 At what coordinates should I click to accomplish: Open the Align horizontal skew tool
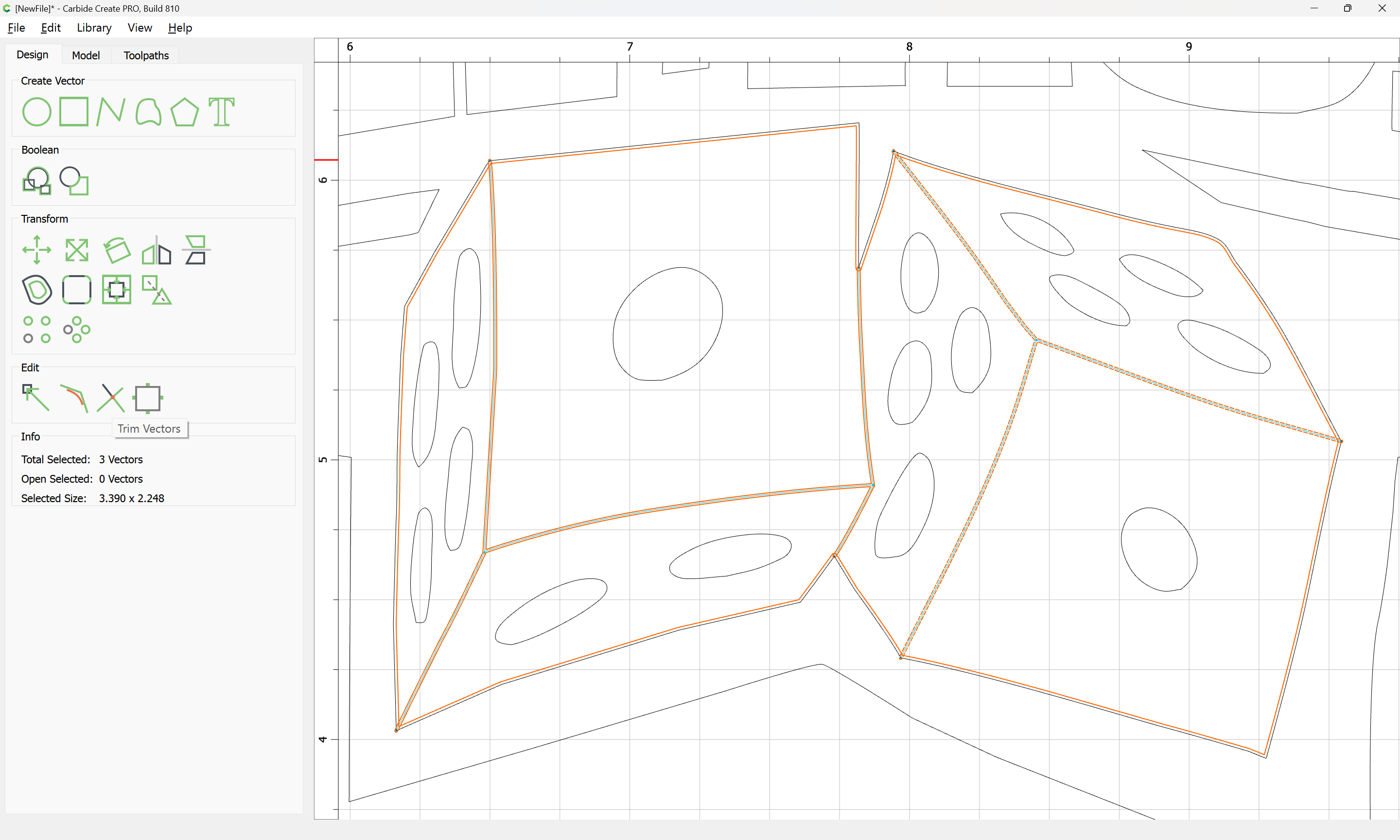[x=196, y=250]
